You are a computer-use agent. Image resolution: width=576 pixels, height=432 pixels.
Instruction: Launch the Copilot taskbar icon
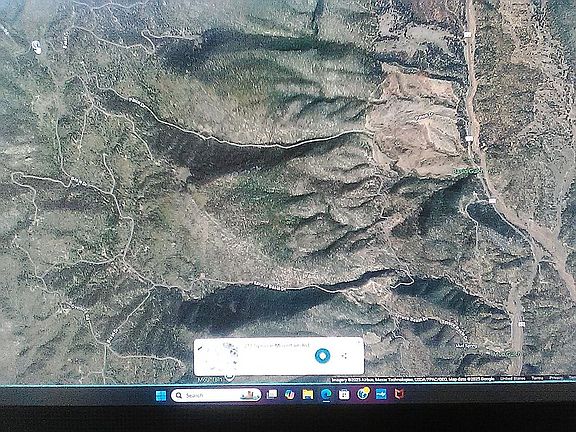coord(290,395)
